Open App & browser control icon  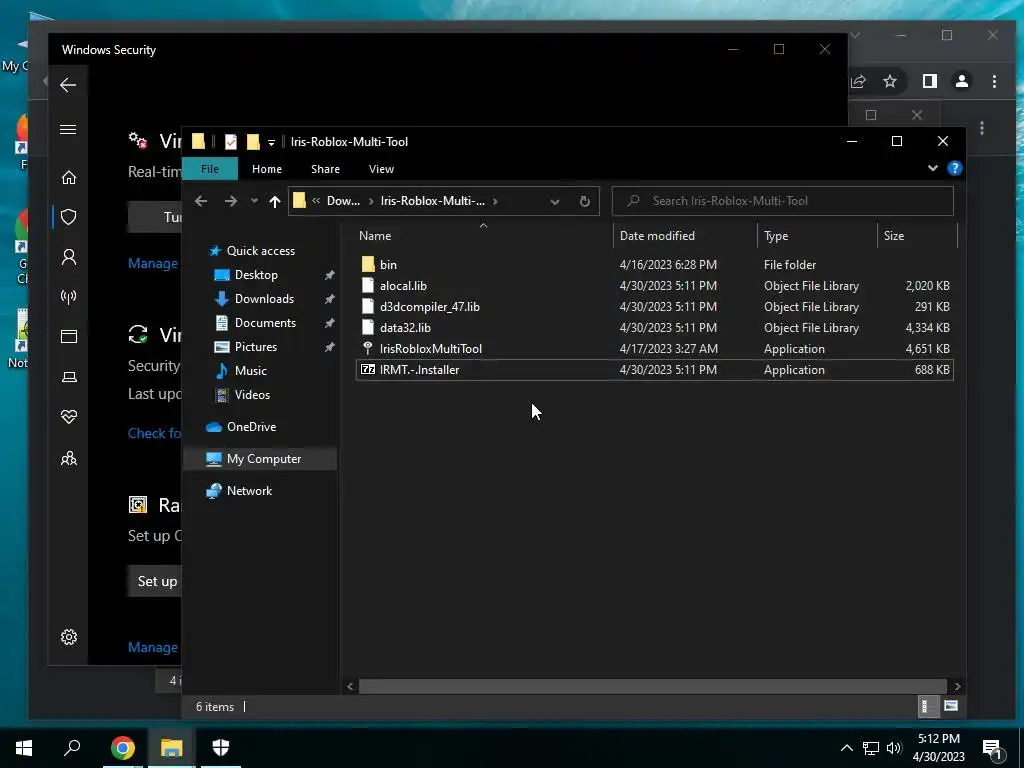point(69,336)
